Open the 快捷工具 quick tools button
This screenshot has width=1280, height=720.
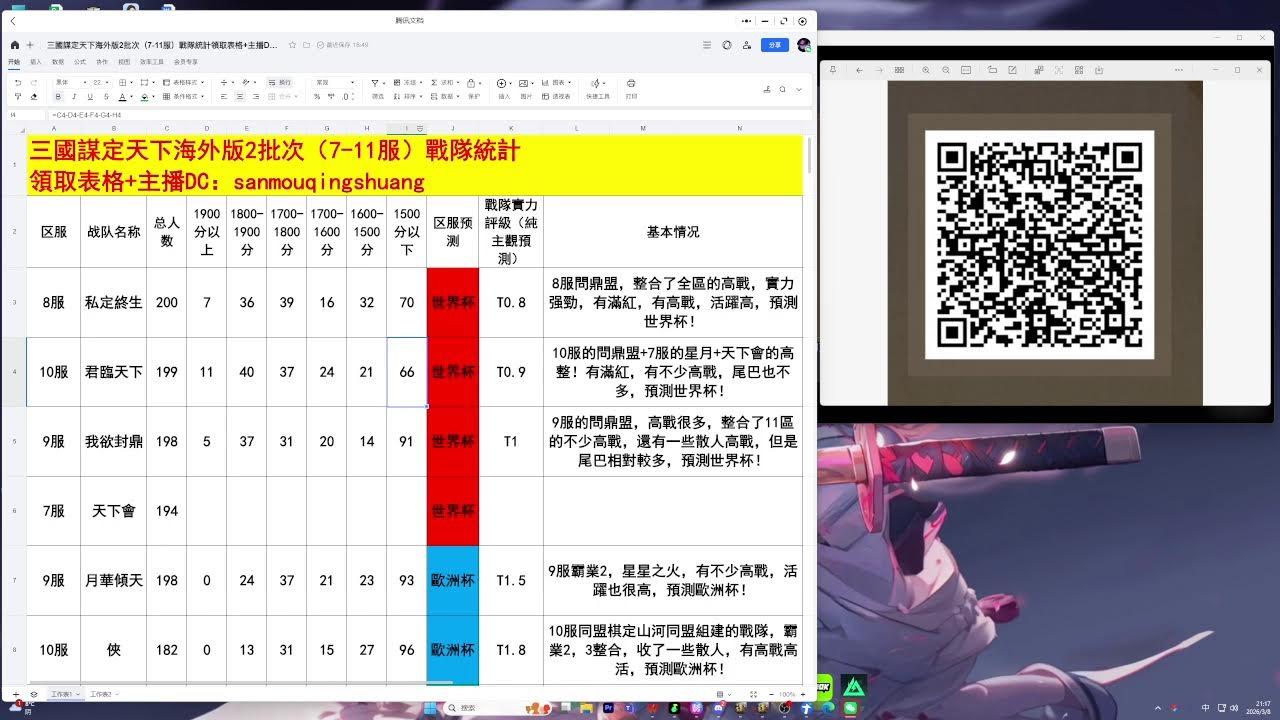coord(597,89)
